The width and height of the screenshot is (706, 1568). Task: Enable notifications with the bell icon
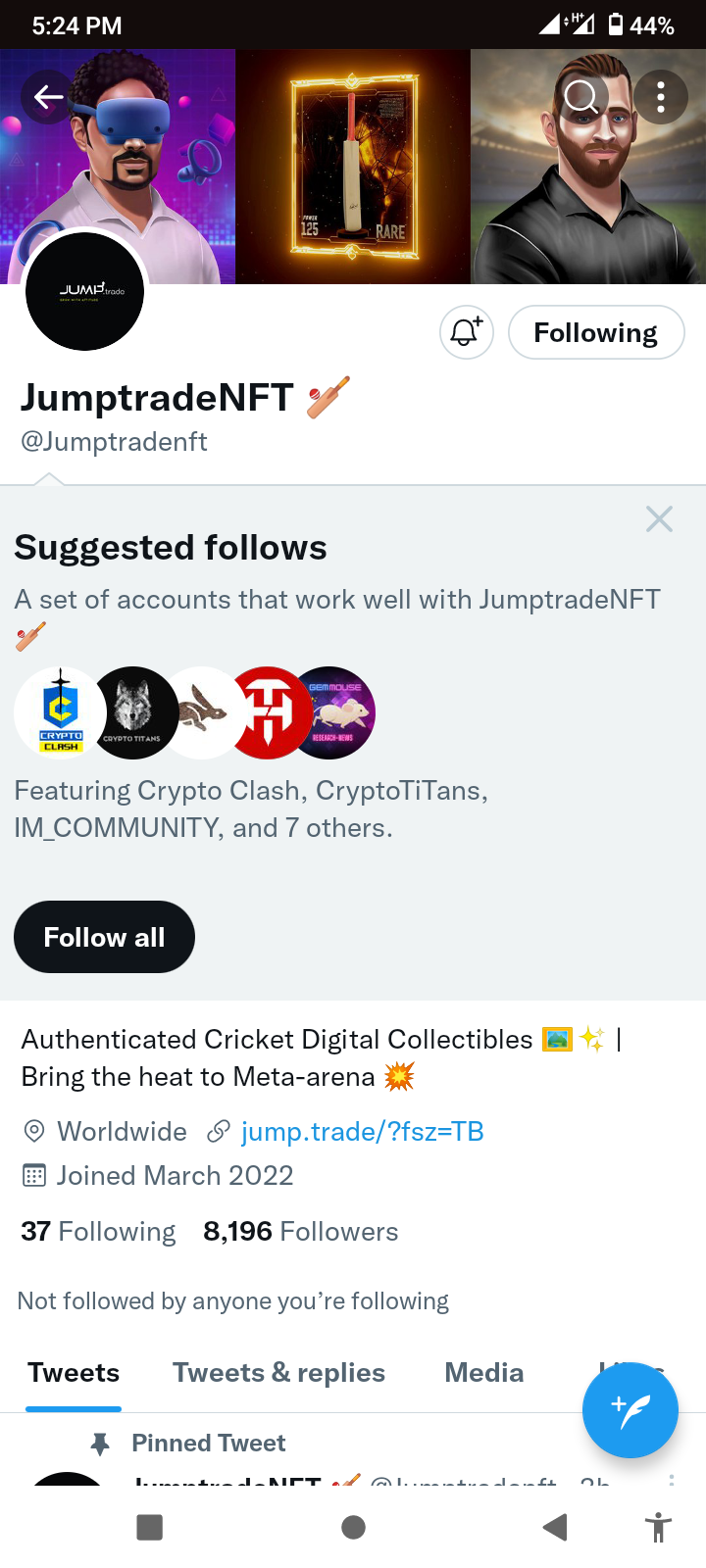(x=466, y=332)
